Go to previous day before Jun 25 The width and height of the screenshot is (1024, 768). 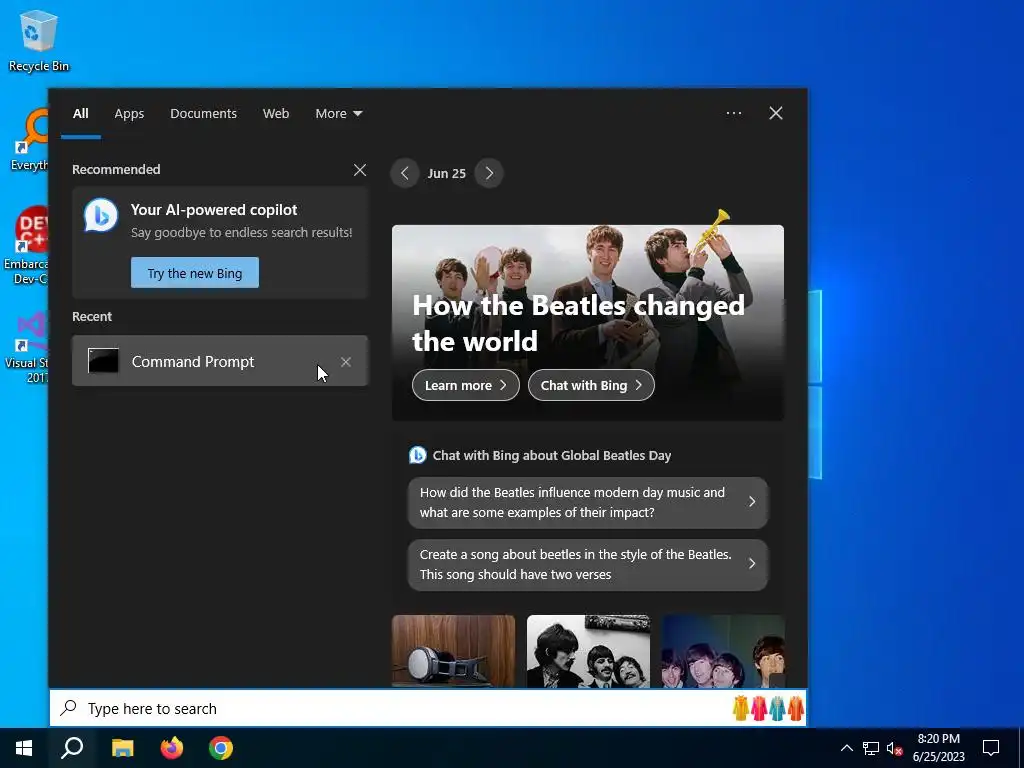[405, 173]
